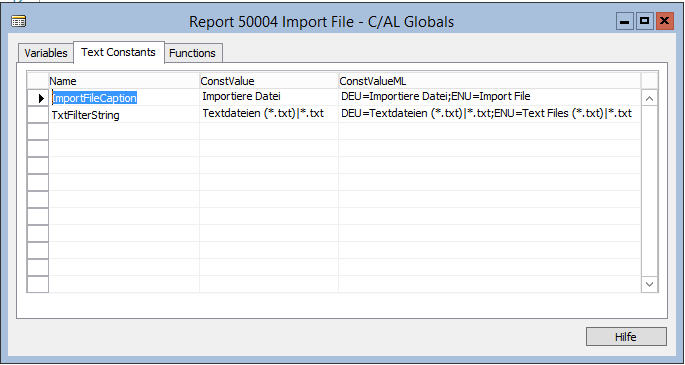
Task: Click the scrollbar down arrow
Action: [649, 284]
